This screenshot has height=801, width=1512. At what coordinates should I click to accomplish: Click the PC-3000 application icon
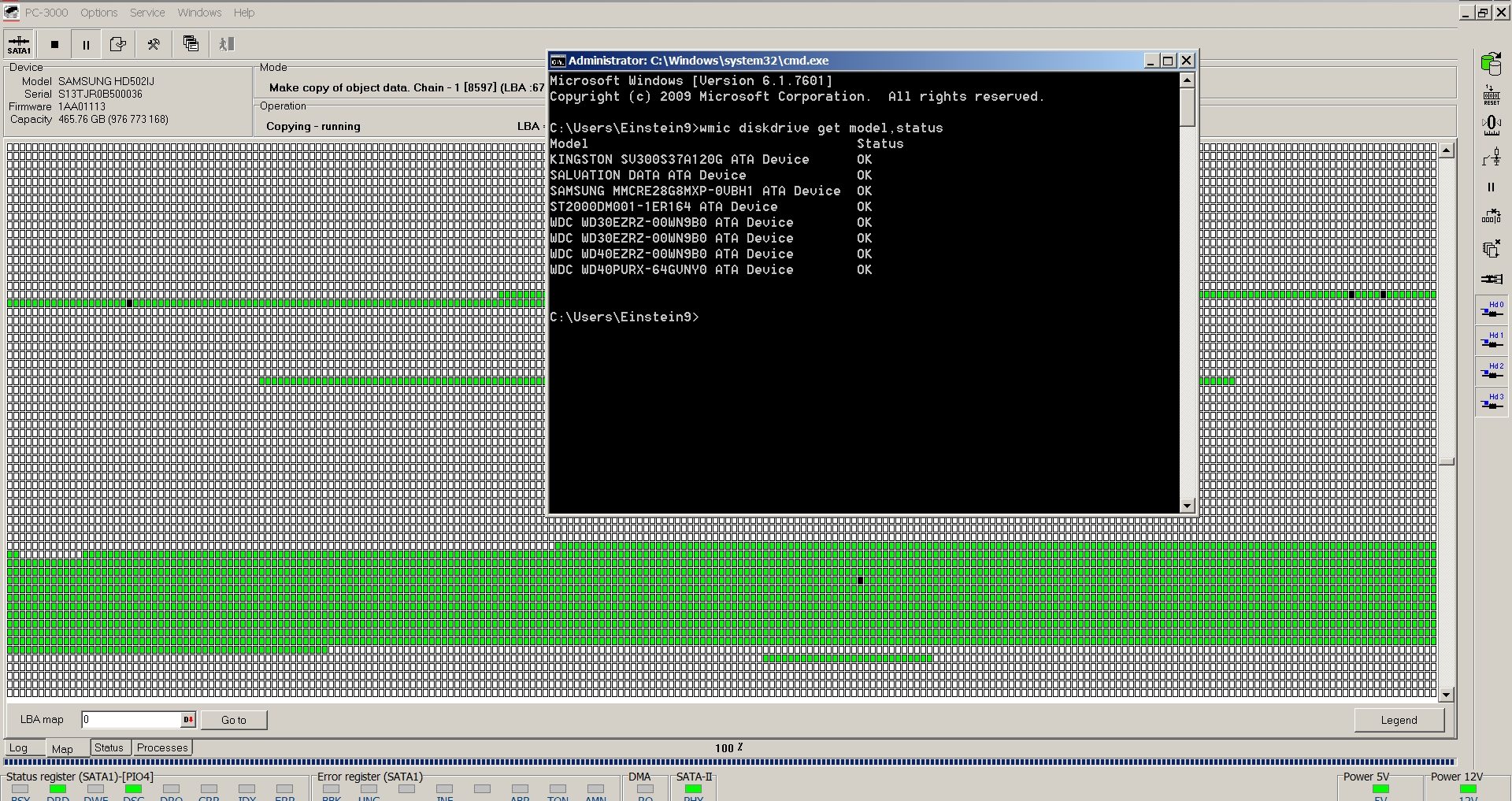[x=11, y=13]
